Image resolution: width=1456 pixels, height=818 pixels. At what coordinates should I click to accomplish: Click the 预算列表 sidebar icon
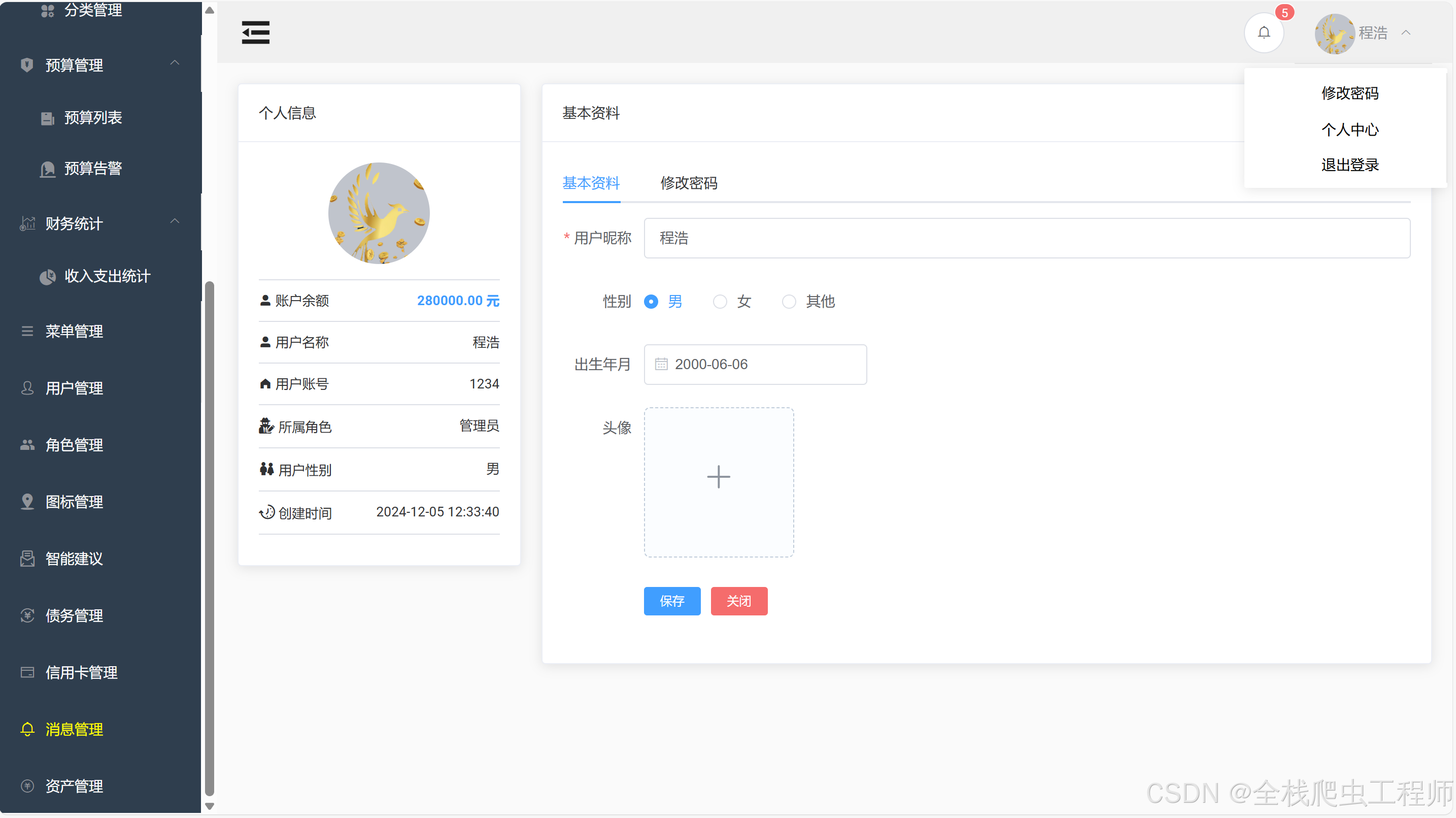48,118
